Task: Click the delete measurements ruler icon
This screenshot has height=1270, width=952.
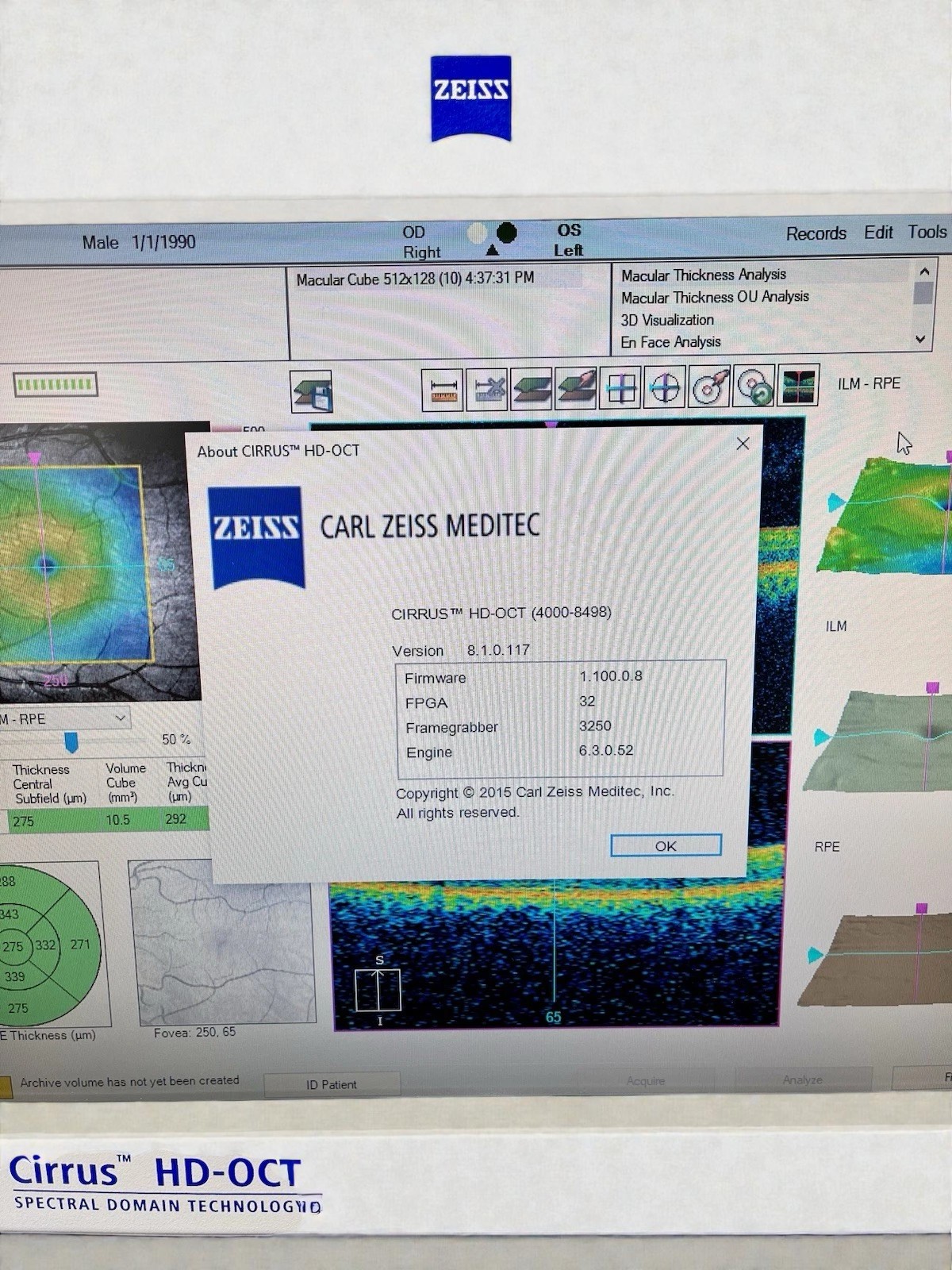Action: coord(487,389)
